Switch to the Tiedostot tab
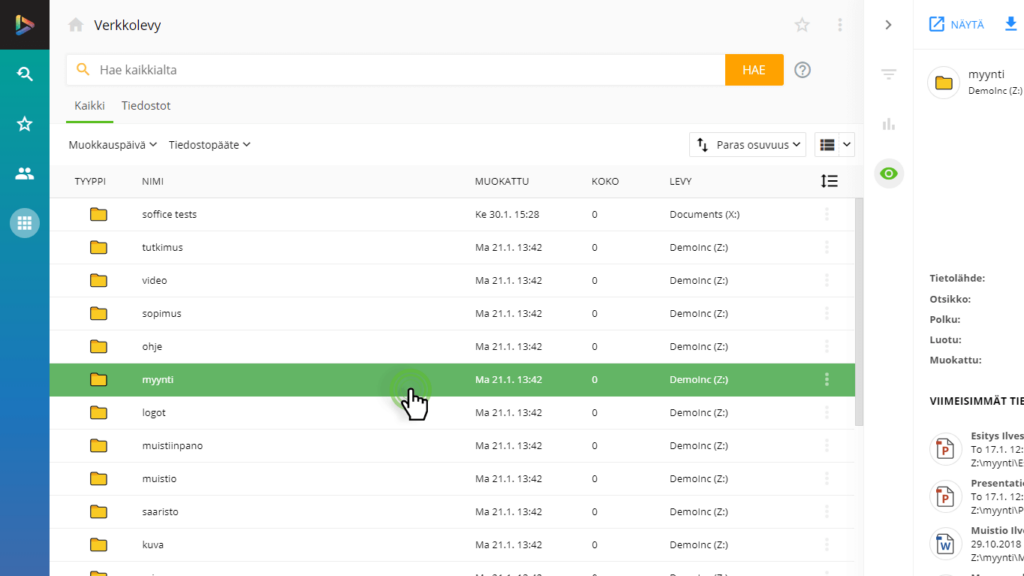Screen dimensions: 1024x576 (x=146, y=105)
